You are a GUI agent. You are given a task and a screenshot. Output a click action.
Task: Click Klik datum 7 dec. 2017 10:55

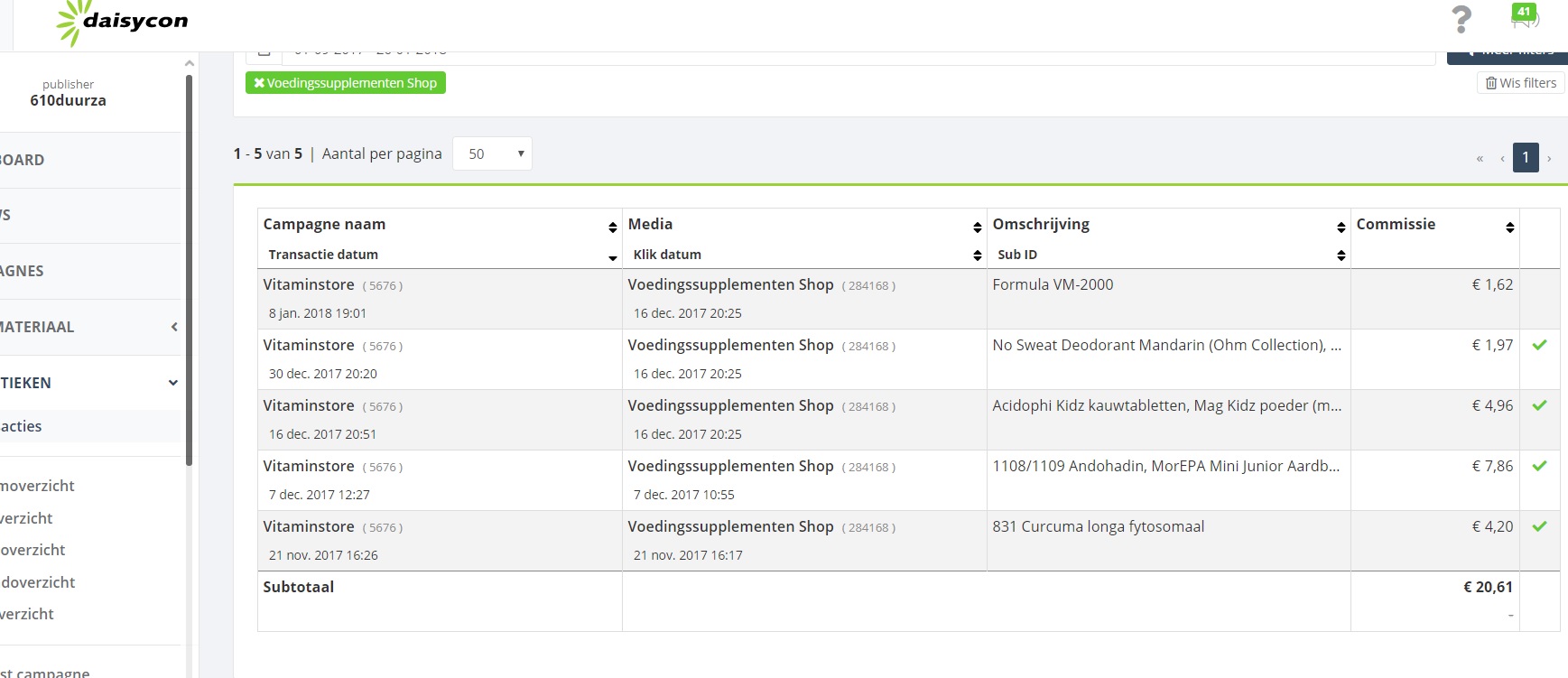[683, 495]
